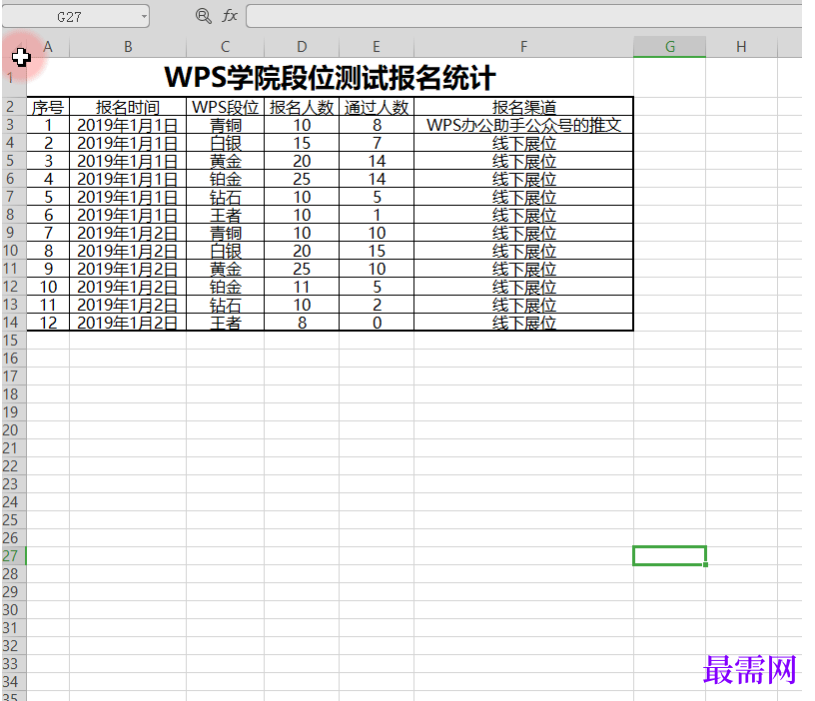Image resolution: width=815 pixels, height=701 pixels.
Task: Click 线下展位 in row 4
Action: 523,143
